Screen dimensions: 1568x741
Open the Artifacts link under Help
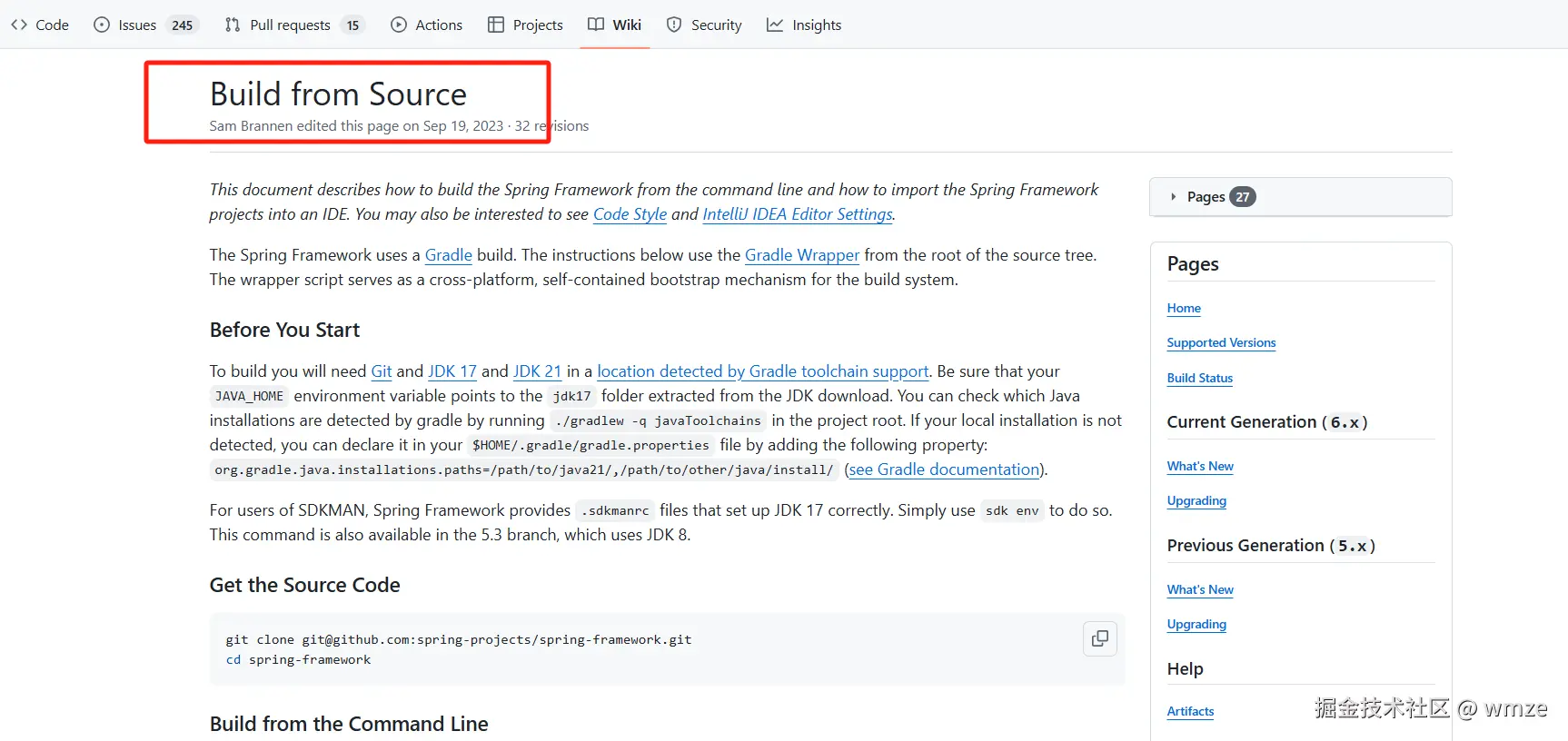coord(1190,712)
